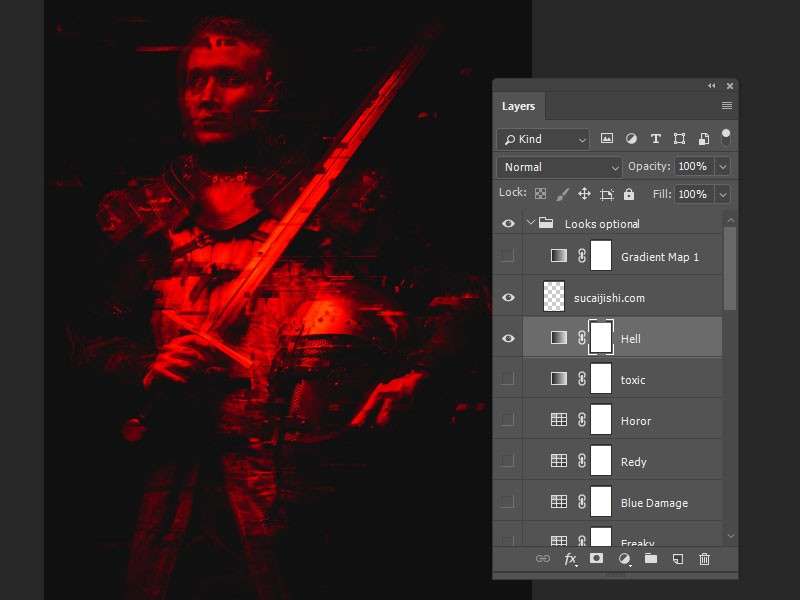Click the Fill 100% value field
Viewport: 800px width, 600px height.
[694, 194]
